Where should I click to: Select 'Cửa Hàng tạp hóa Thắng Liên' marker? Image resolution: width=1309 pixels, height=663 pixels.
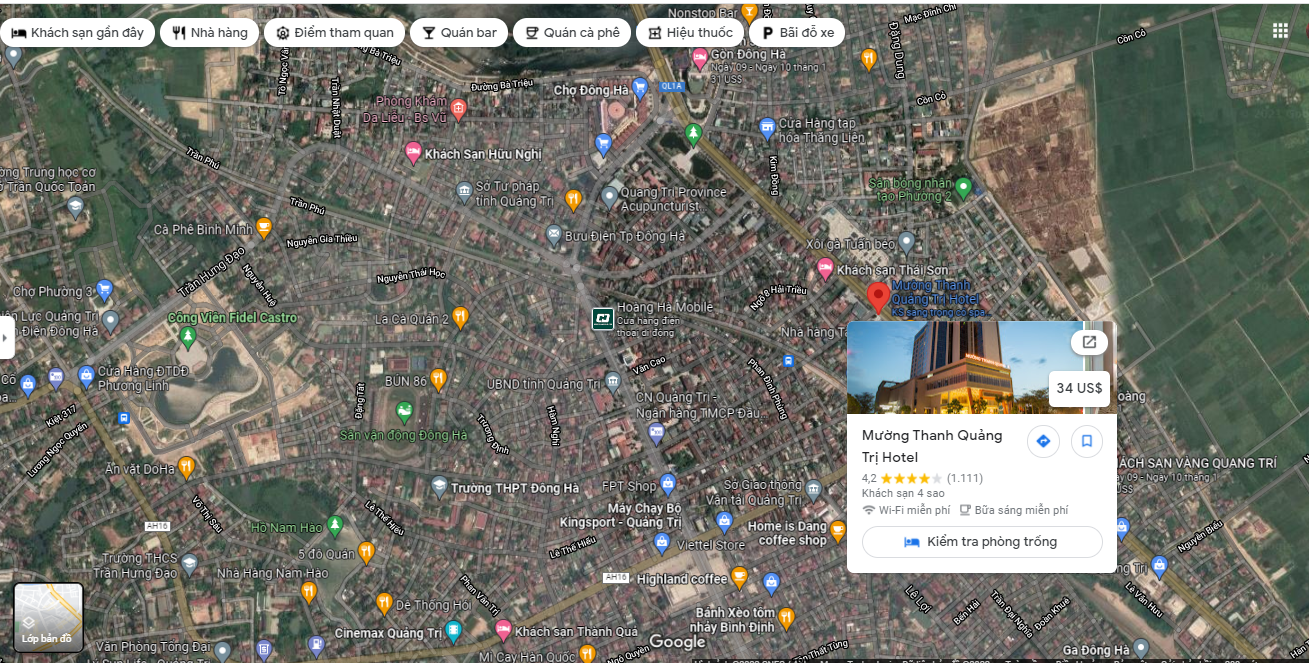point(767,127)
